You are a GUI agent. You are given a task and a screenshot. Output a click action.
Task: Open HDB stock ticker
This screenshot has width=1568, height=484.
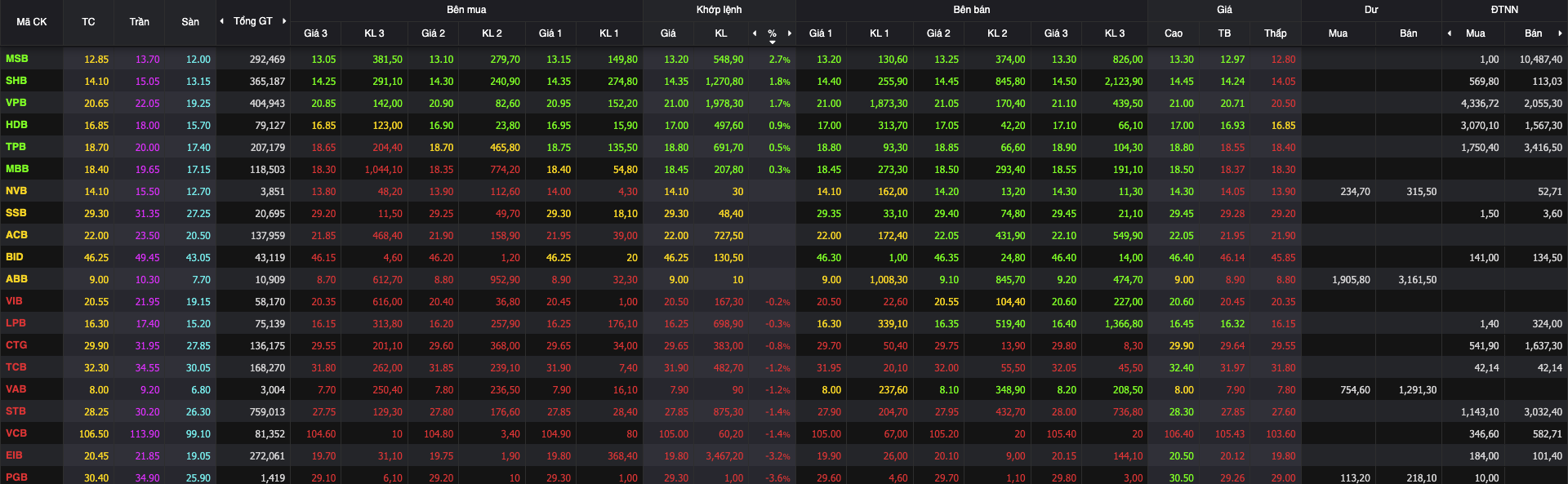point(16,125)
